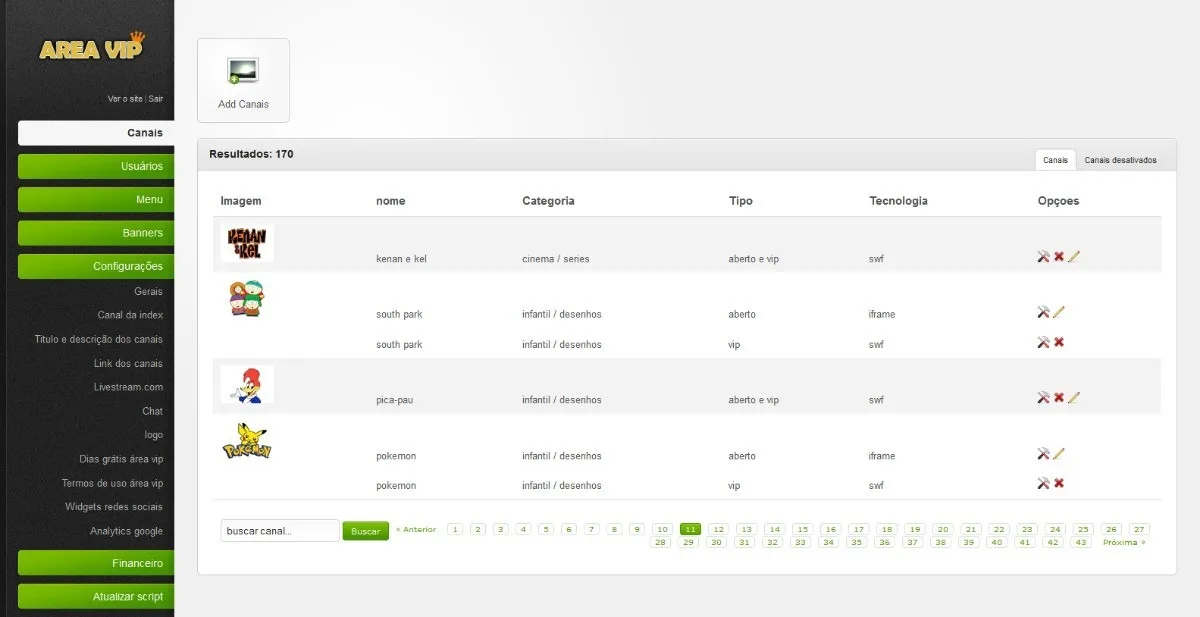Go to page 10 of results

[x=662, y=529]
